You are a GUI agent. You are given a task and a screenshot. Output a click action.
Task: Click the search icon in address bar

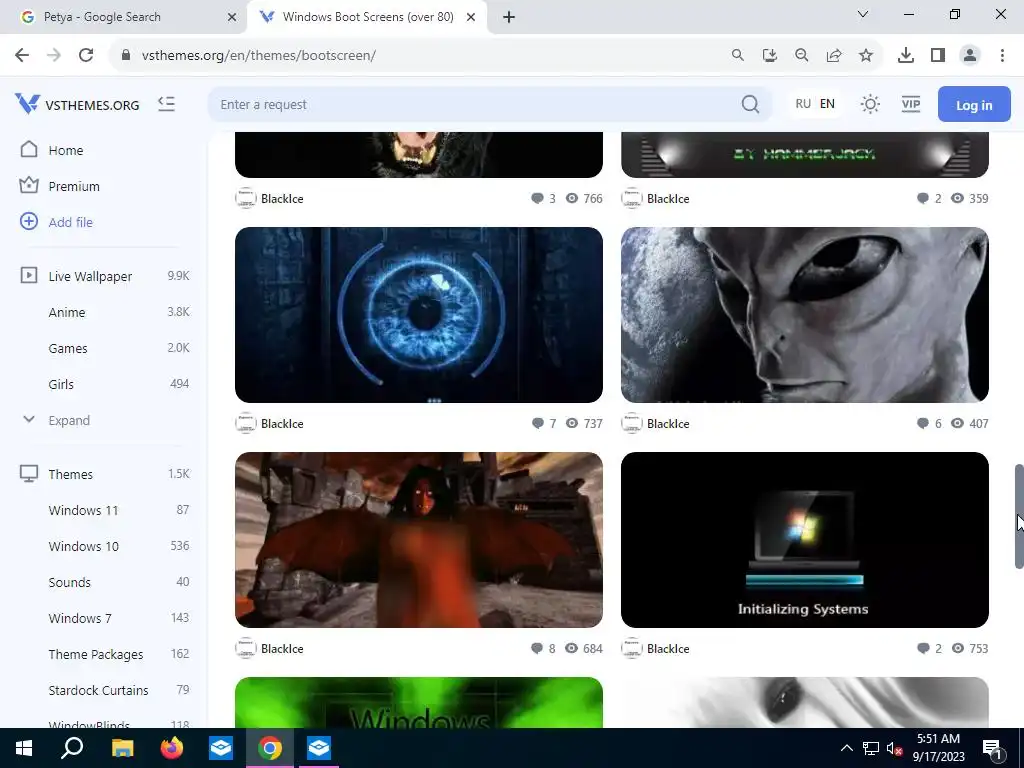737,55
